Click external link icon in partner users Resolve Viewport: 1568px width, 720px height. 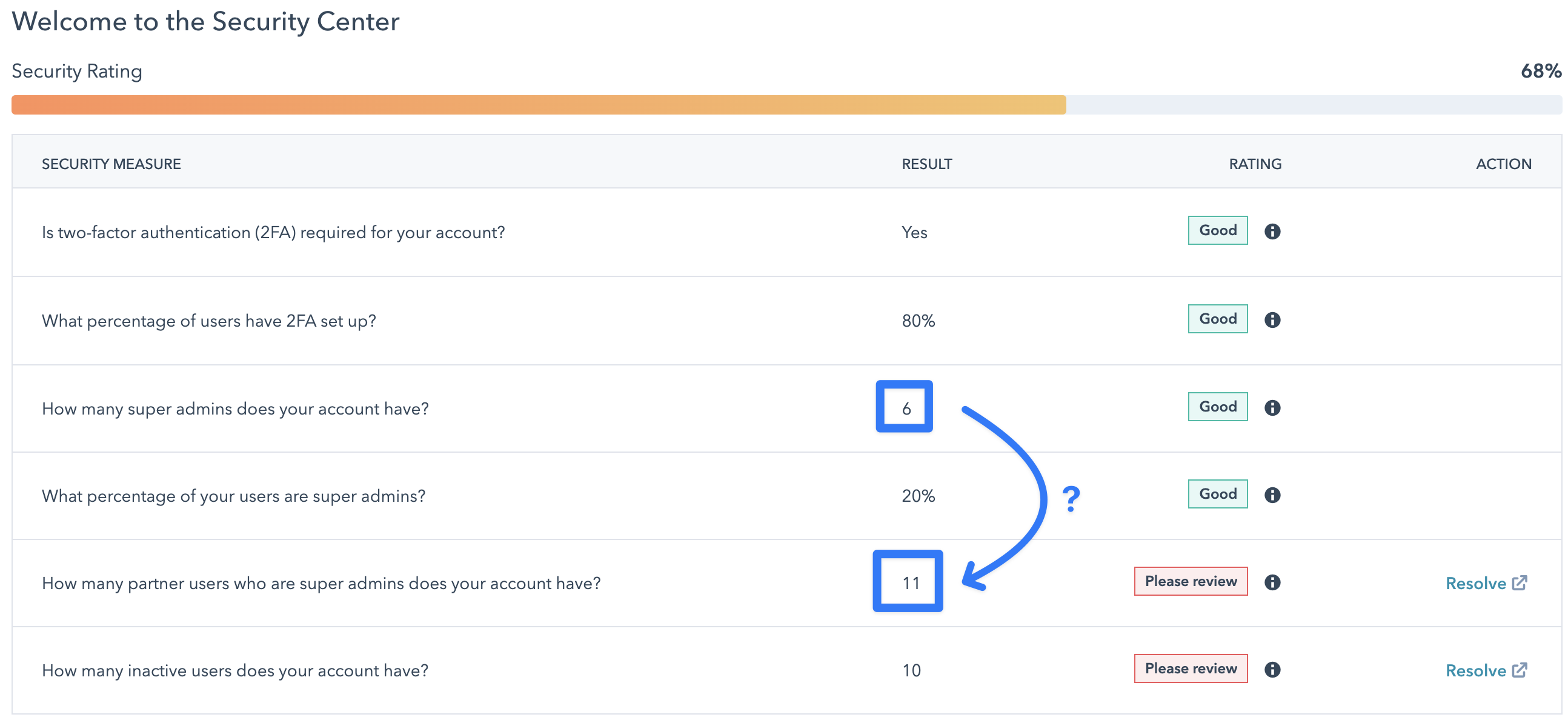coord(1520,582)
